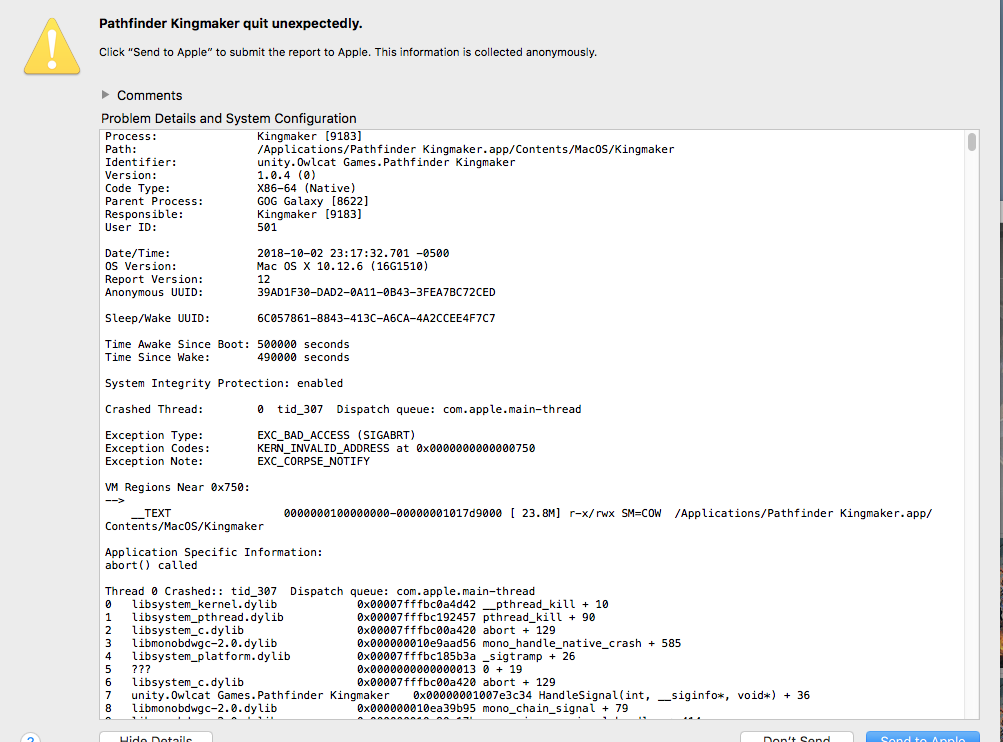The height and width of the screenshot is (742, 1003).
Task: Expand the Comments disclosure triangle
Action: (x=106, y=95)
